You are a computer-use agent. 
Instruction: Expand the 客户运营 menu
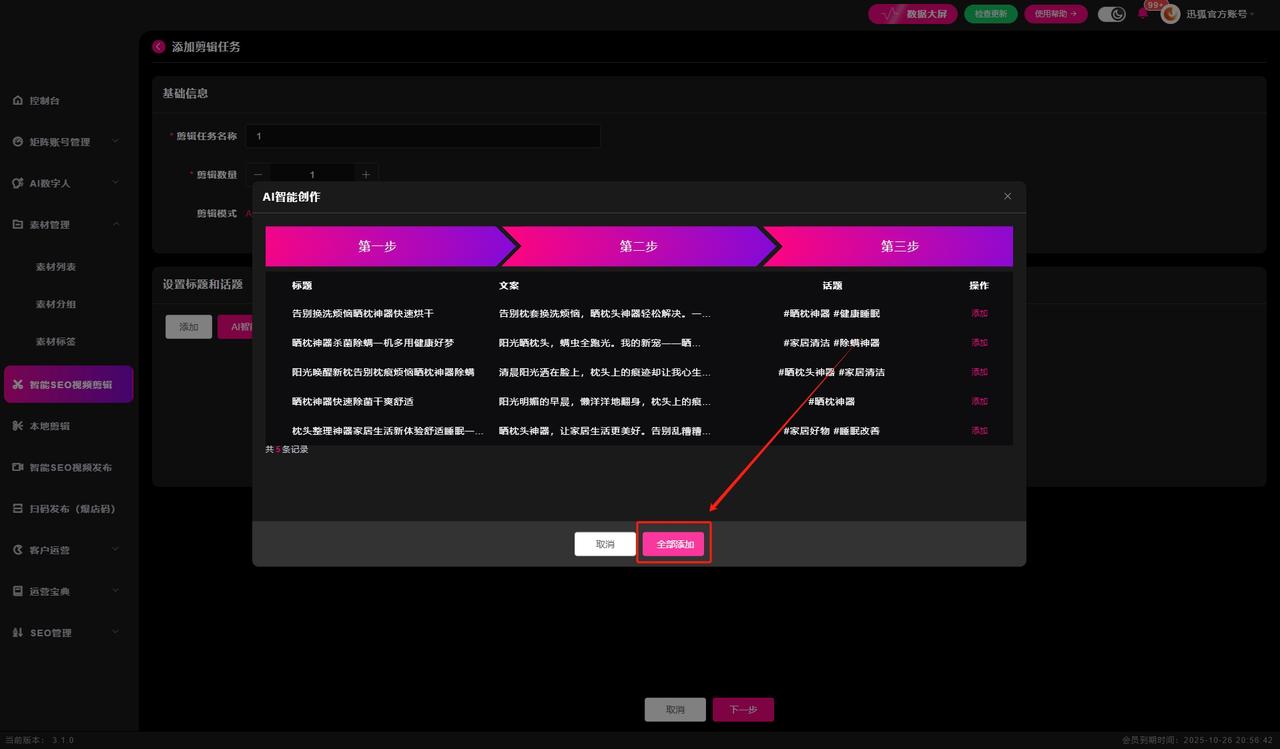tap(115, 550)
